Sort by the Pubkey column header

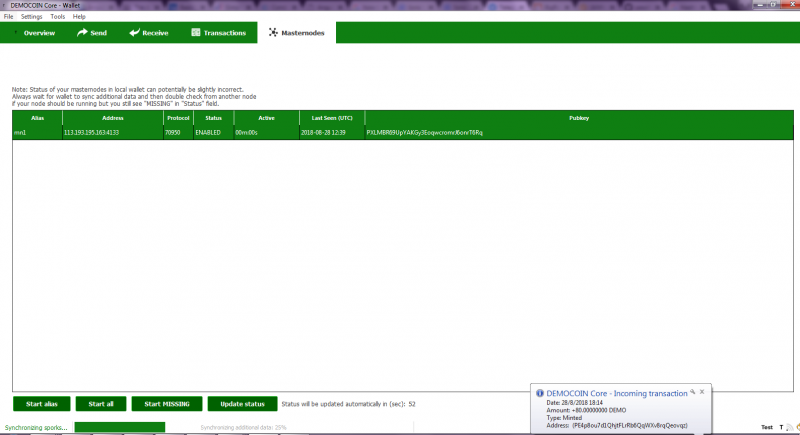tap(579, 118)
